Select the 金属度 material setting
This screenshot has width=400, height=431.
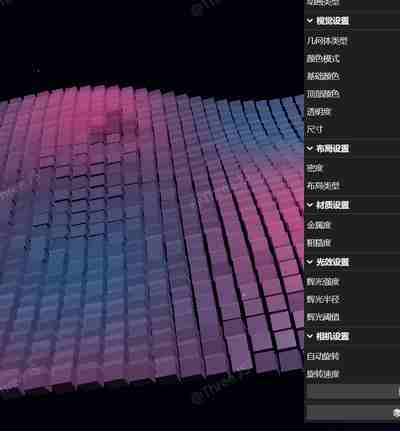coord(352,225)
